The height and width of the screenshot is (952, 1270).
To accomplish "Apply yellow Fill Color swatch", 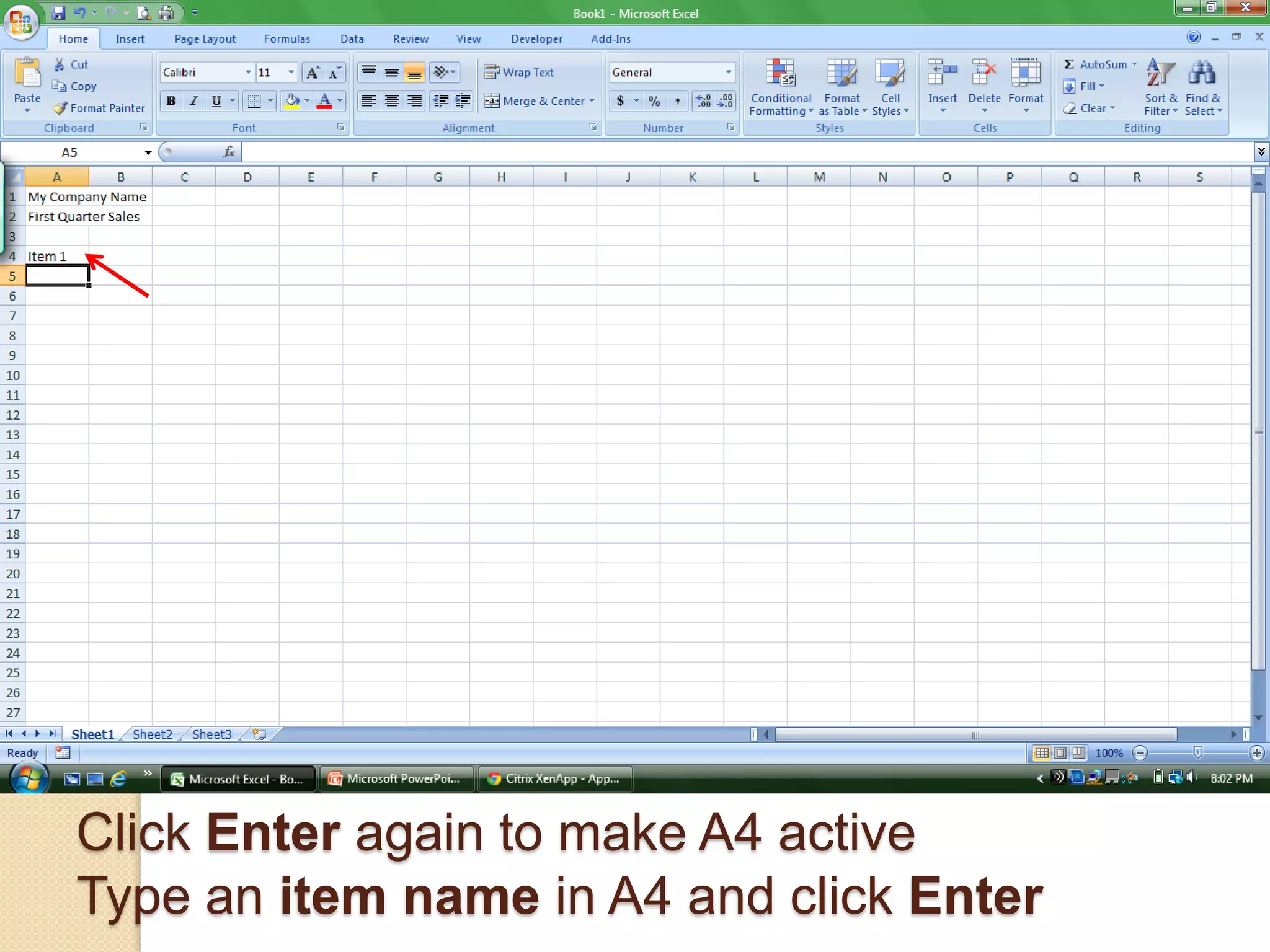I will coord(292,101).
